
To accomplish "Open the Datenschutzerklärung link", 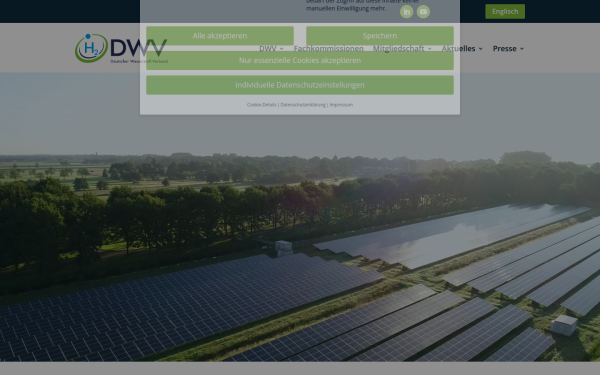I will point(303,104).
